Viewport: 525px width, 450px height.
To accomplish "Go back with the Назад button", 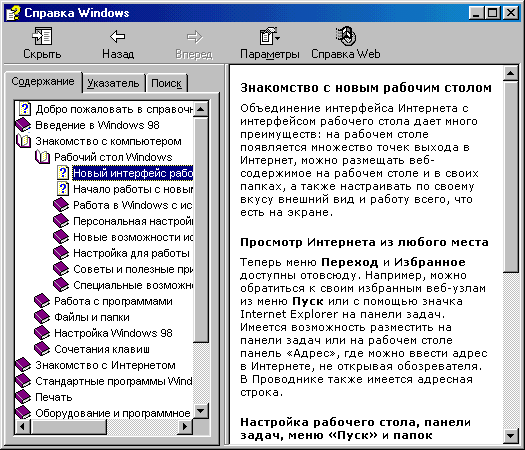I will (118, 43).
